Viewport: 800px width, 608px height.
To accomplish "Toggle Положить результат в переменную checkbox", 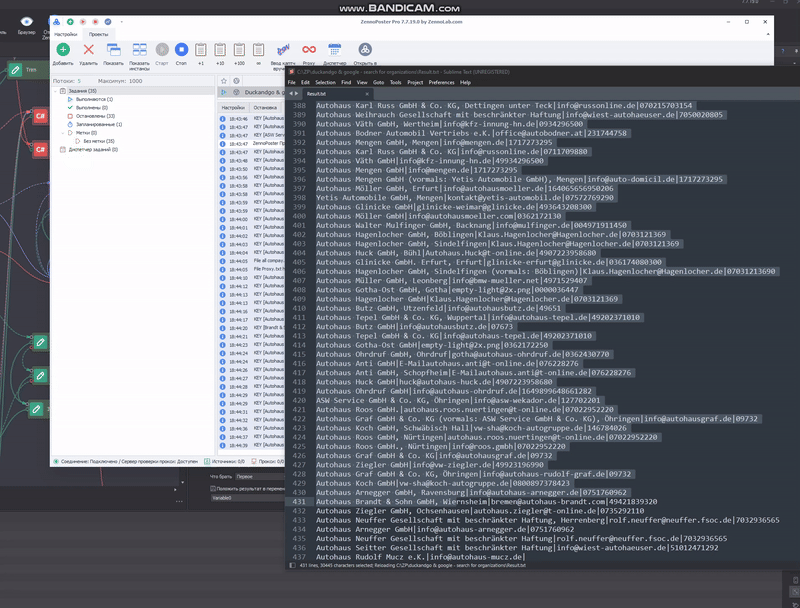I will 213,488.
